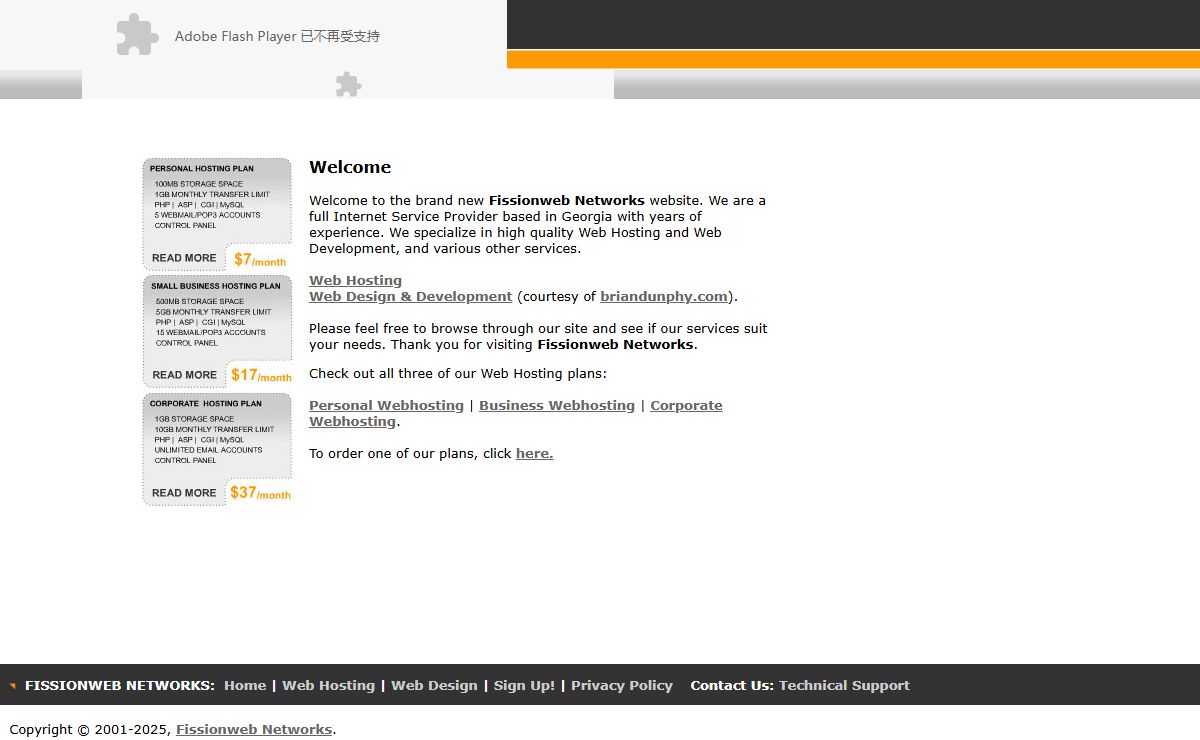Image resolution: width=1200 pixels, height=740 pixels.
Task: Click the 'here.' order link
Action: (534, 454)
